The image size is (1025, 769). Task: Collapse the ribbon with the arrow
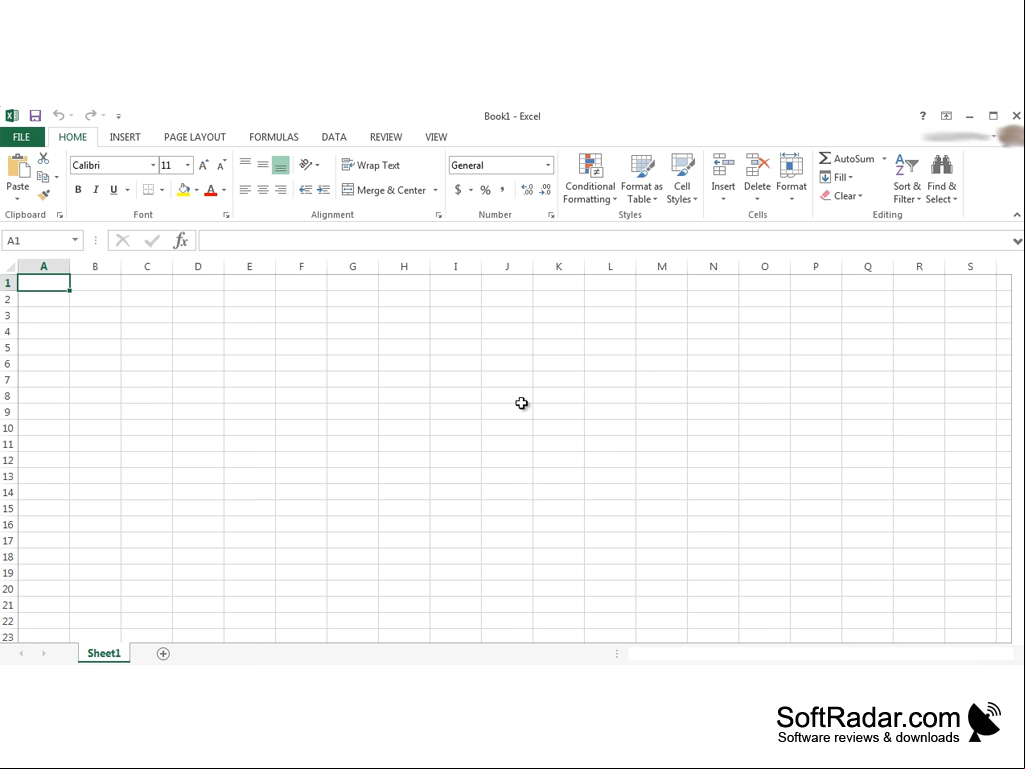point(1017,214)
